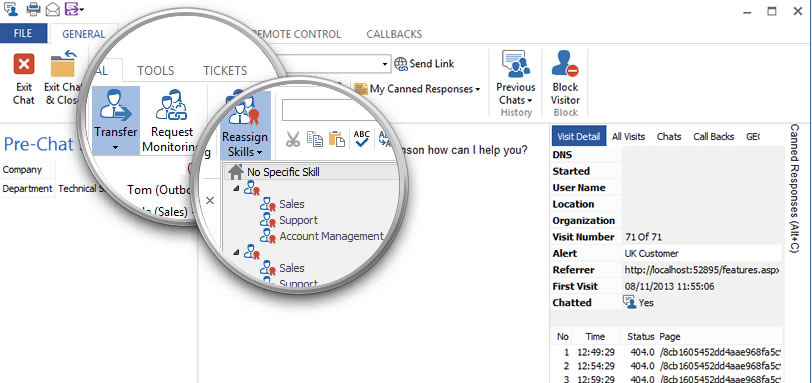Image resolution: width=812 pixels, height=383 pixels.
Task: Select the TICKETS tab in magnifier
Action: [x=225, y=71]
